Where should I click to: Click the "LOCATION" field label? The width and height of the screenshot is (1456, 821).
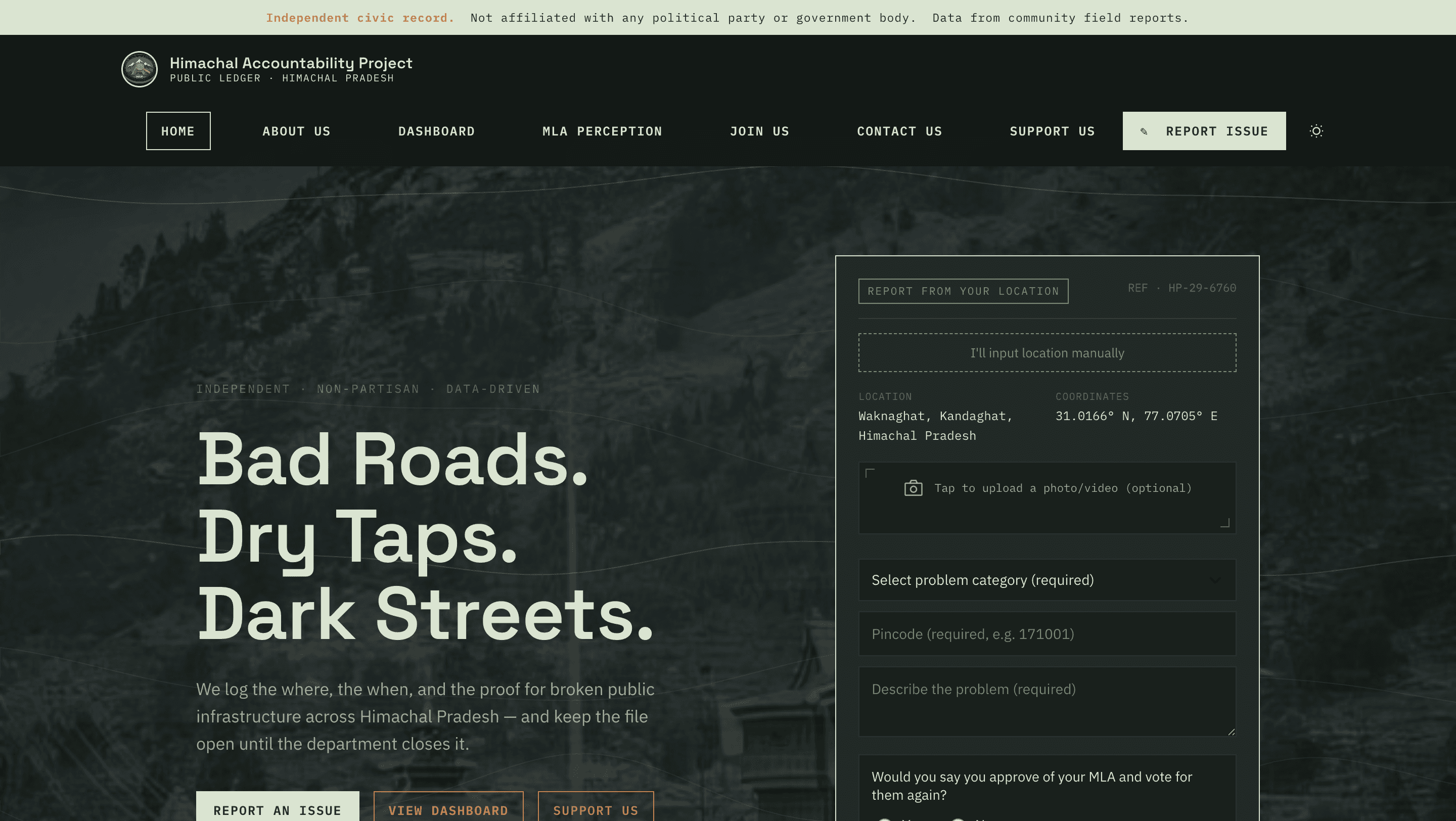coord(885,397)
